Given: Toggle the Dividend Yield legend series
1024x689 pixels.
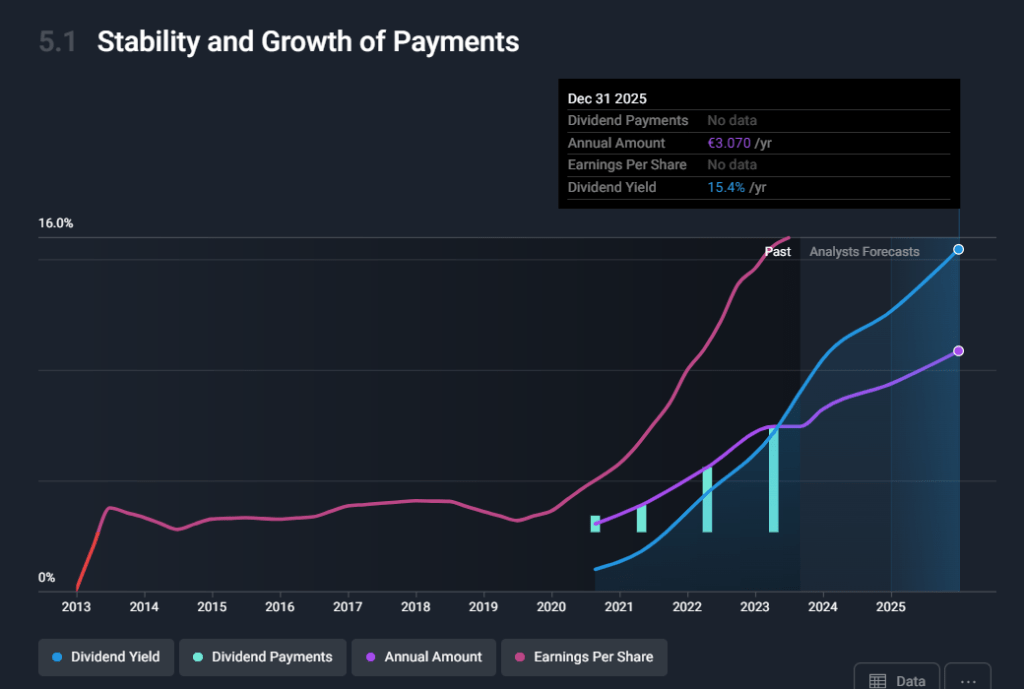Looking at the screenshot, I should point(106,657).
